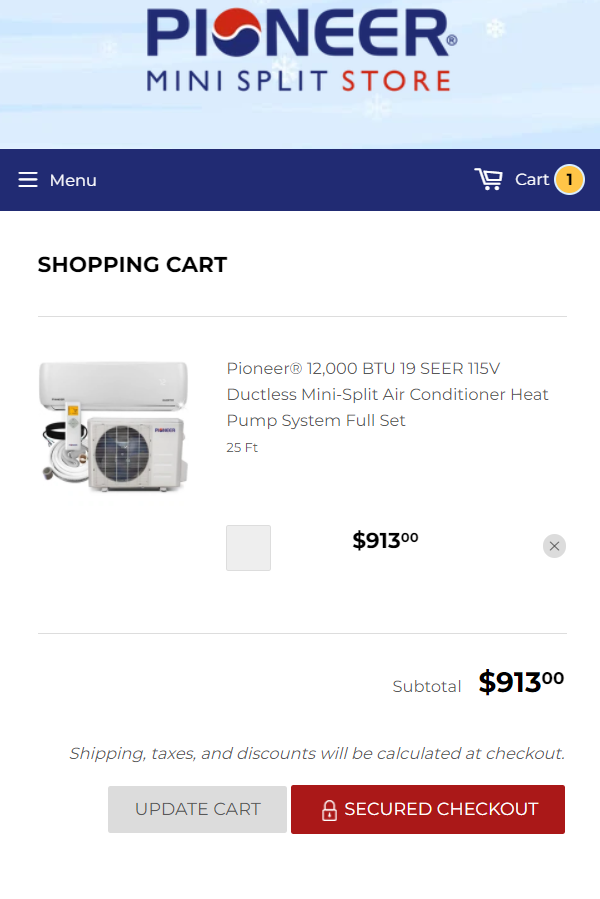Viewport: 600px width, 899px height.
Task: Click the shopping cart icon
Action: (489, 179)
